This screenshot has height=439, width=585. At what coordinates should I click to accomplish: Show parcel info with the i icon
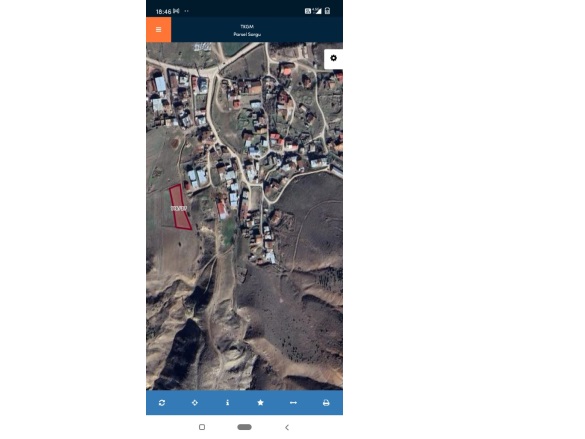click(x=228, y=403)
